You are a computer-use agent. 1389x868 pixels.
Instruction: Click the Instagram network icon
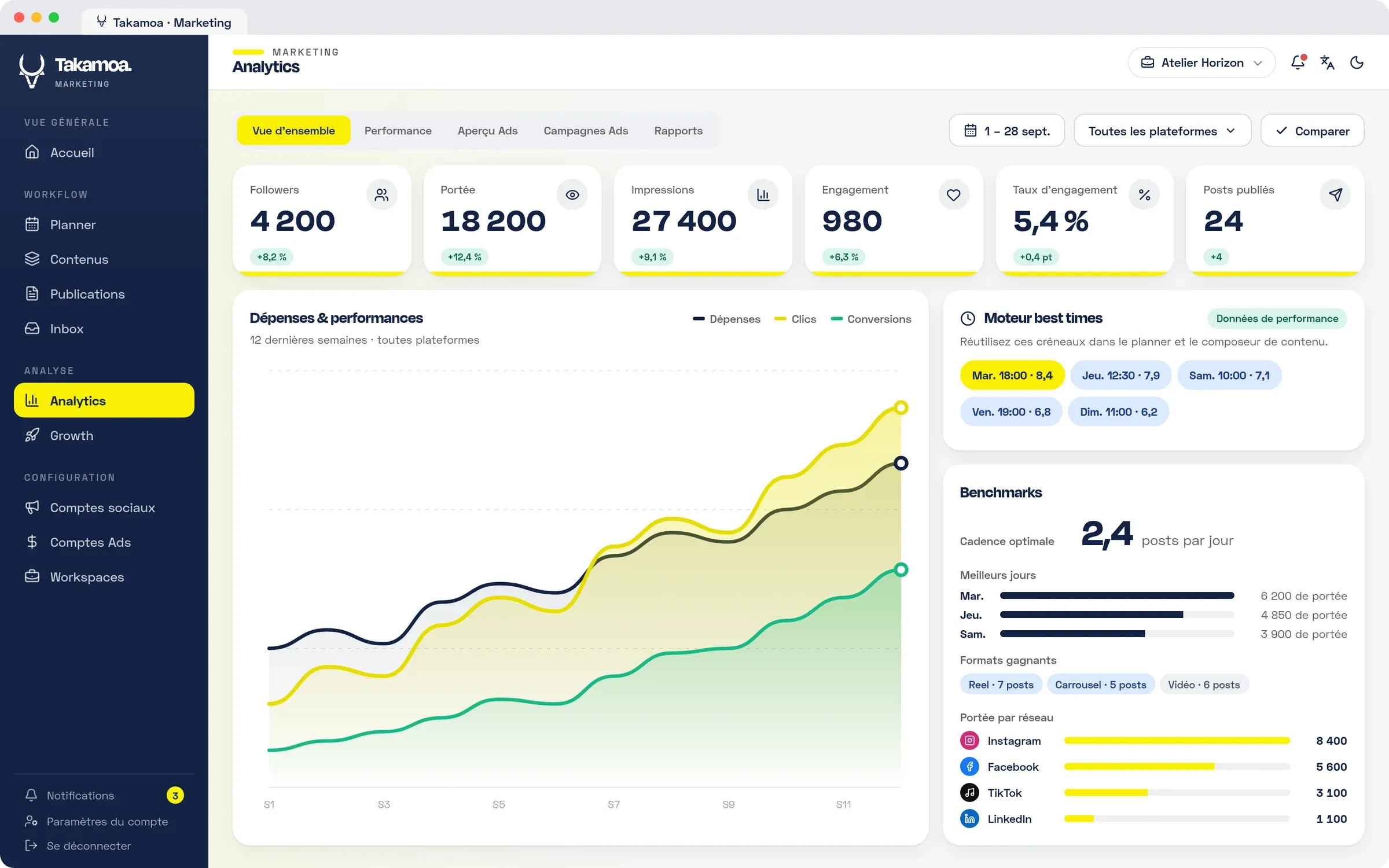pos(969,741)
